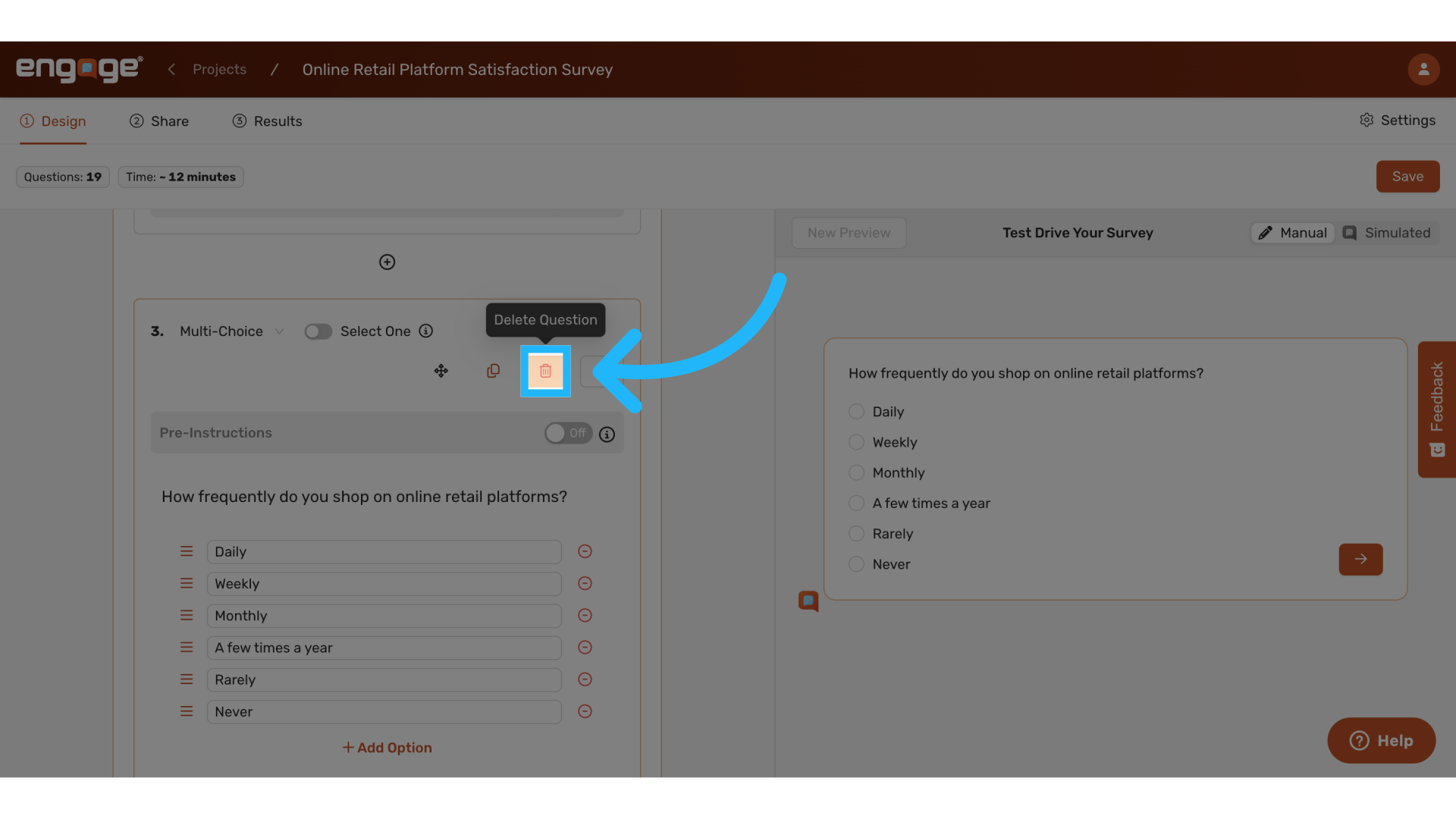Duplicate question 3 with the copy icon
This screenshot has height=819, width=1456.
[x=493, y=371]
